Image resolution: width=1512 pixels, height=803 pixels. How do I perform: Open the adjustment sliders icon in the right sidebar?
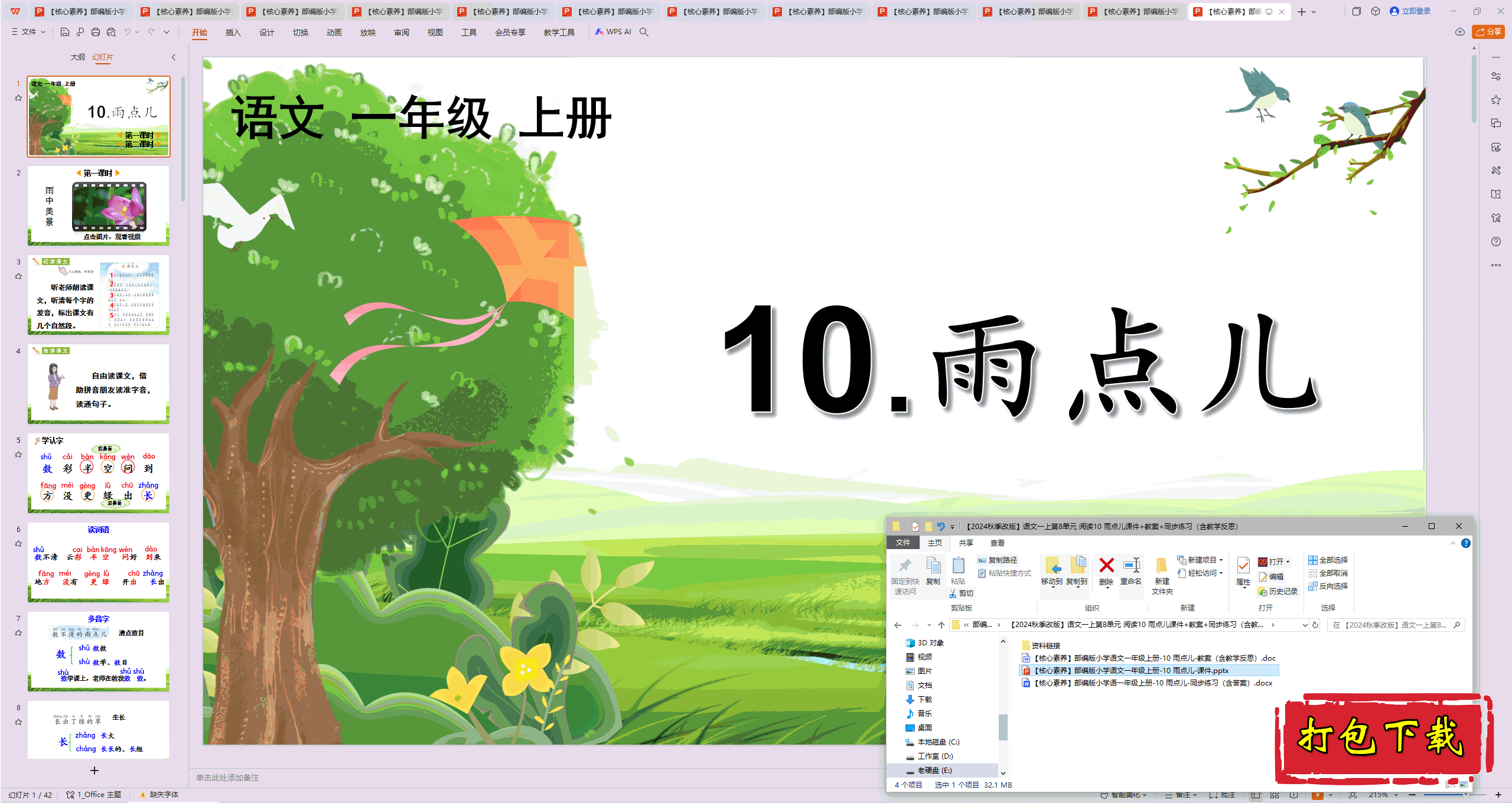(1496, 76)
